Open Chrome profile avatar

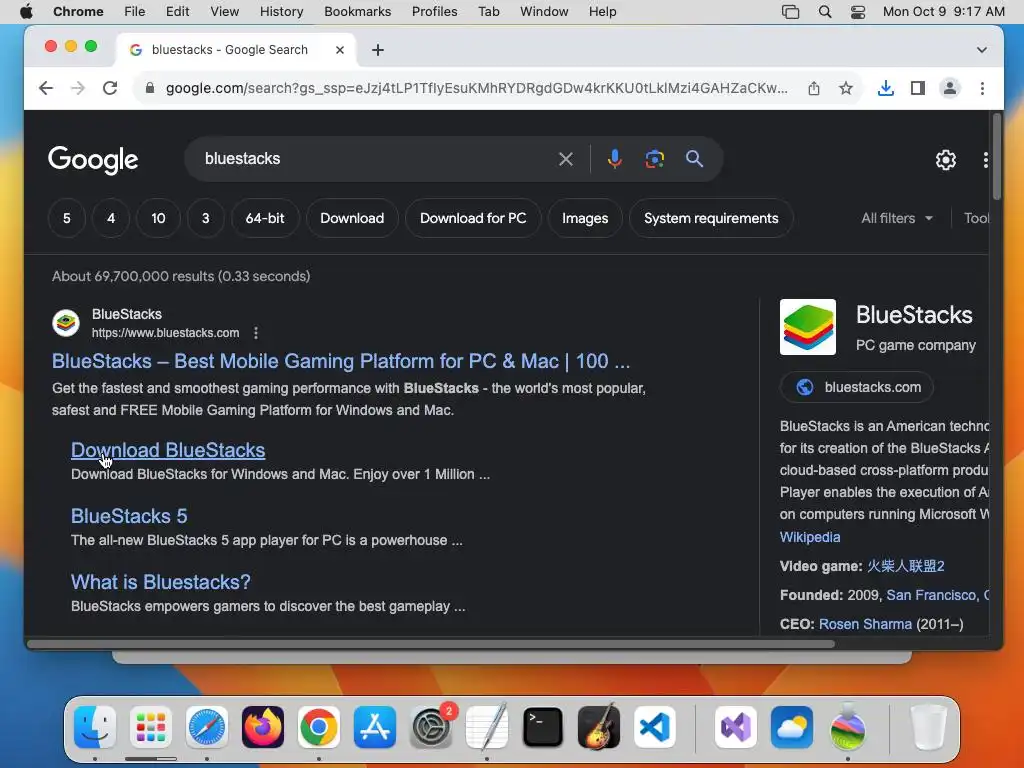[950, 88]
